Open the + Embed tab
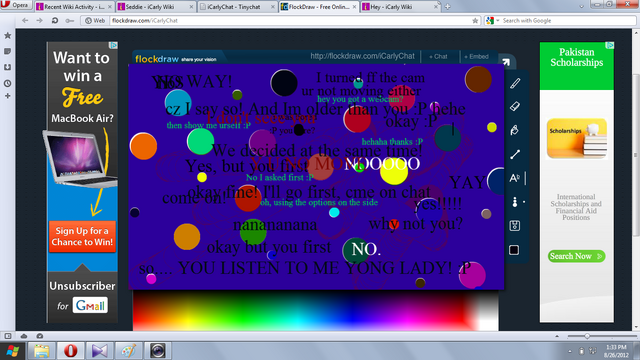 (x=476, y=57)
